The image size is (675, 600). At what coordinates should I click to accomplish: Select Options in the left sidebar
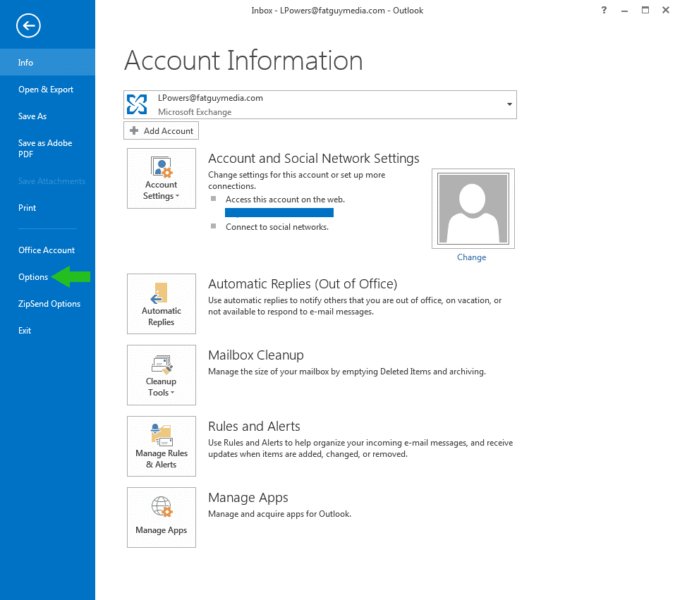33,277
